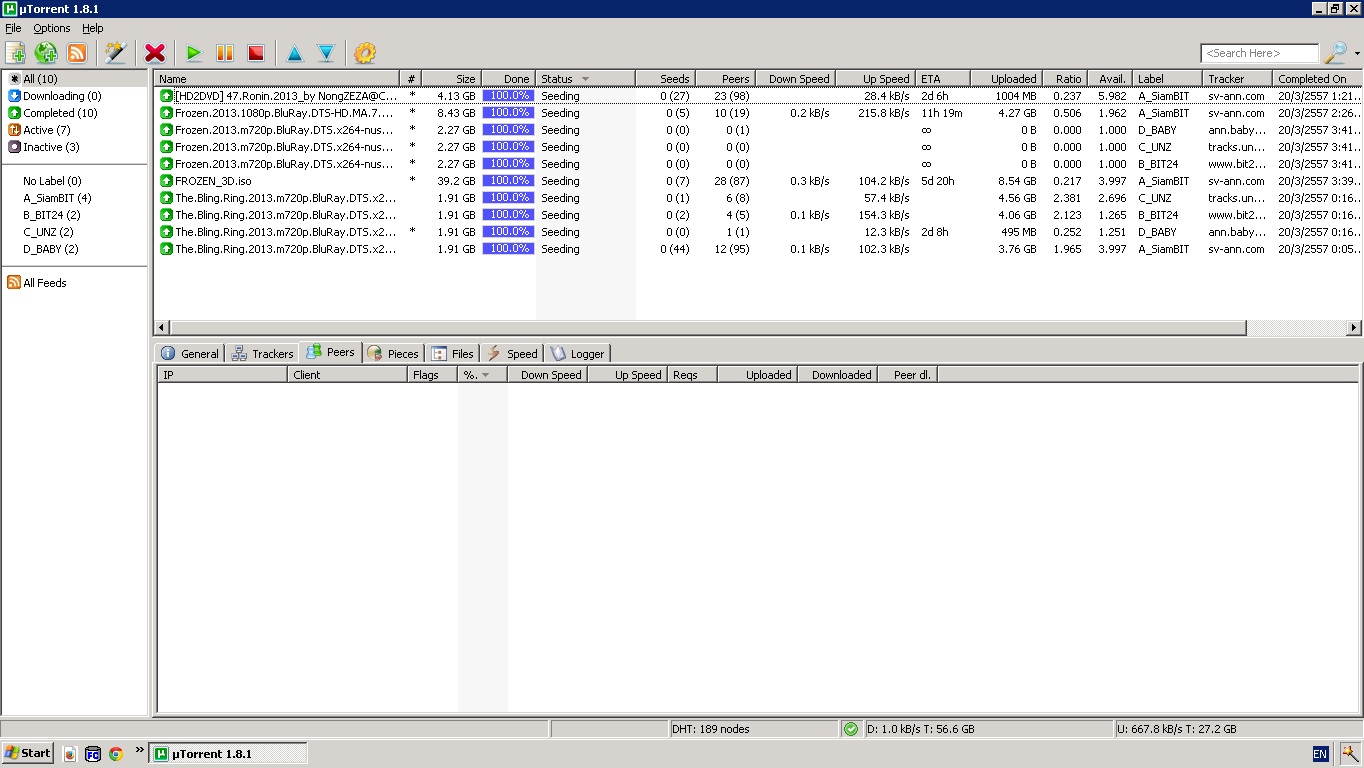Sort torrents by the Status column header

tap(585, 79)
